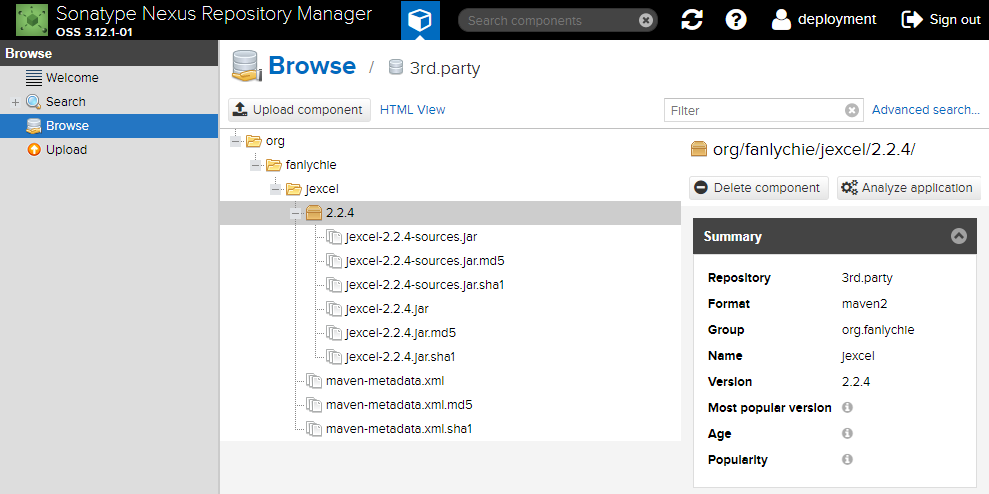
Task: Refresh the current view
Action: 692,20
